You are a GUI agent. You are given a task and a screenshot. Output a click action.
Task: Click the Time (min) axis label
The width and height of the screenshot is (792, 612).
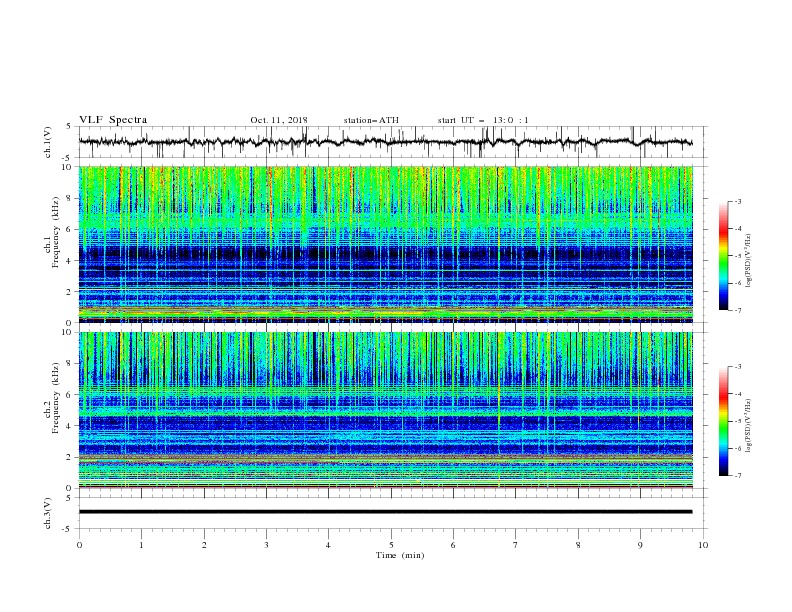[x=400, y=555]
